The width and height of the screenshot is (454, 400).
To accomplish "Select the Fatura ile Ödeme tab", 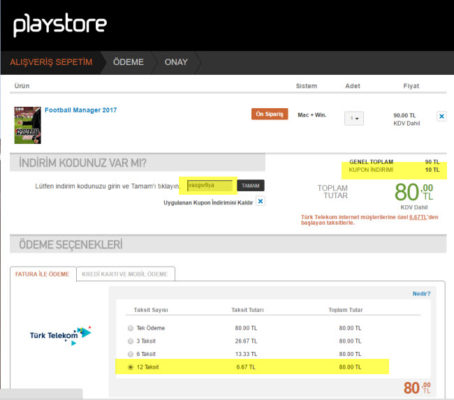I will pos(42,274).
